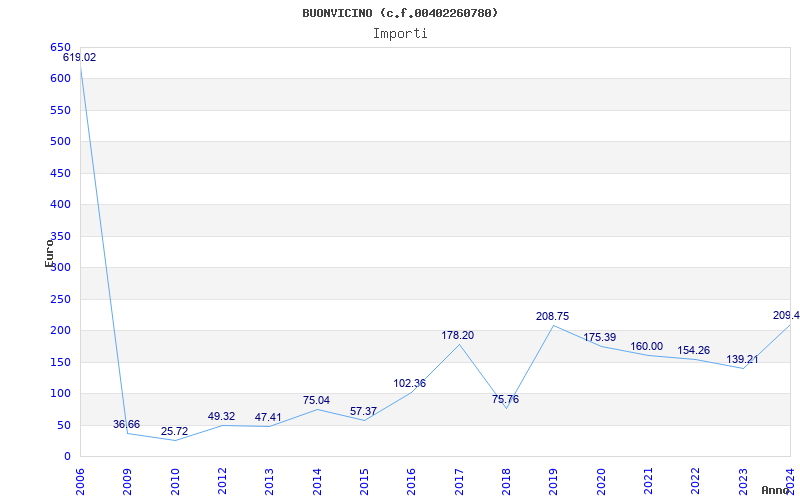Select the 250 y-axis tick label
Viewport: 800px width, 500px height.
60,299
